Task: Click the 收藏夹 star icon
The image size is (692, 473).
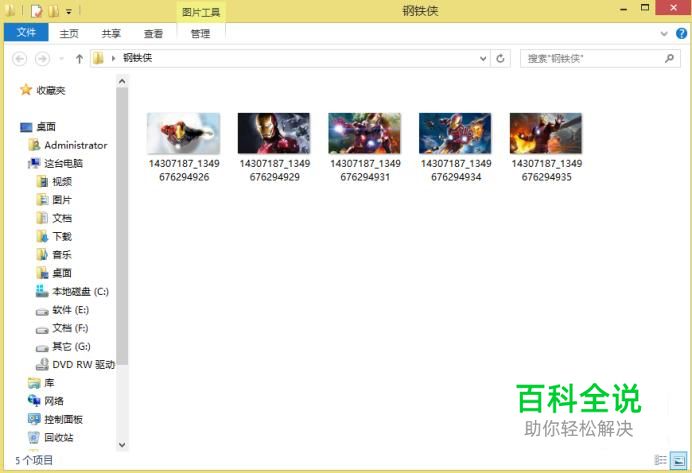Action: point(26,90)
